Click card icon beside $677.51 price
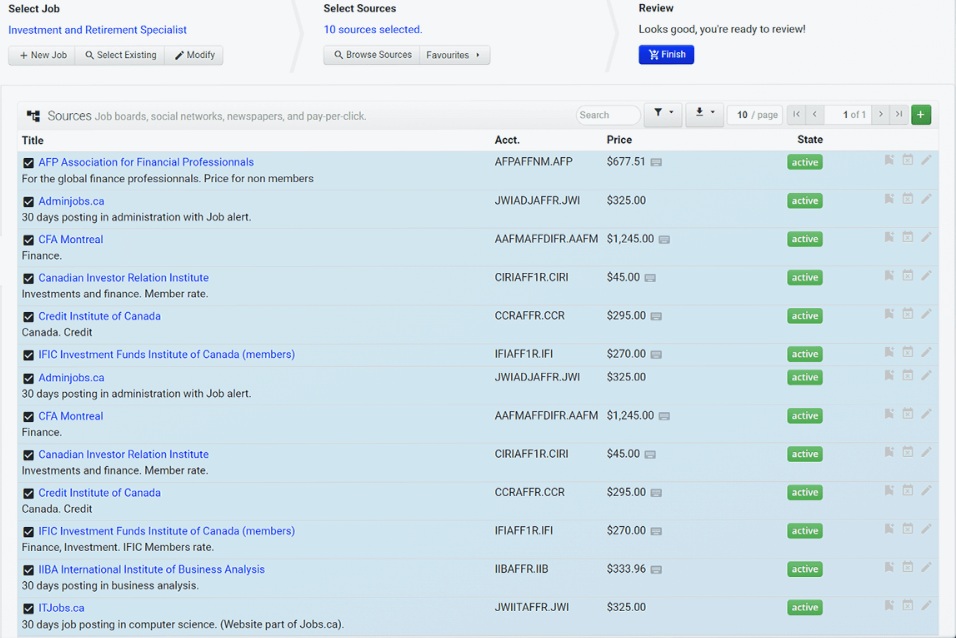 pos(656,162)
